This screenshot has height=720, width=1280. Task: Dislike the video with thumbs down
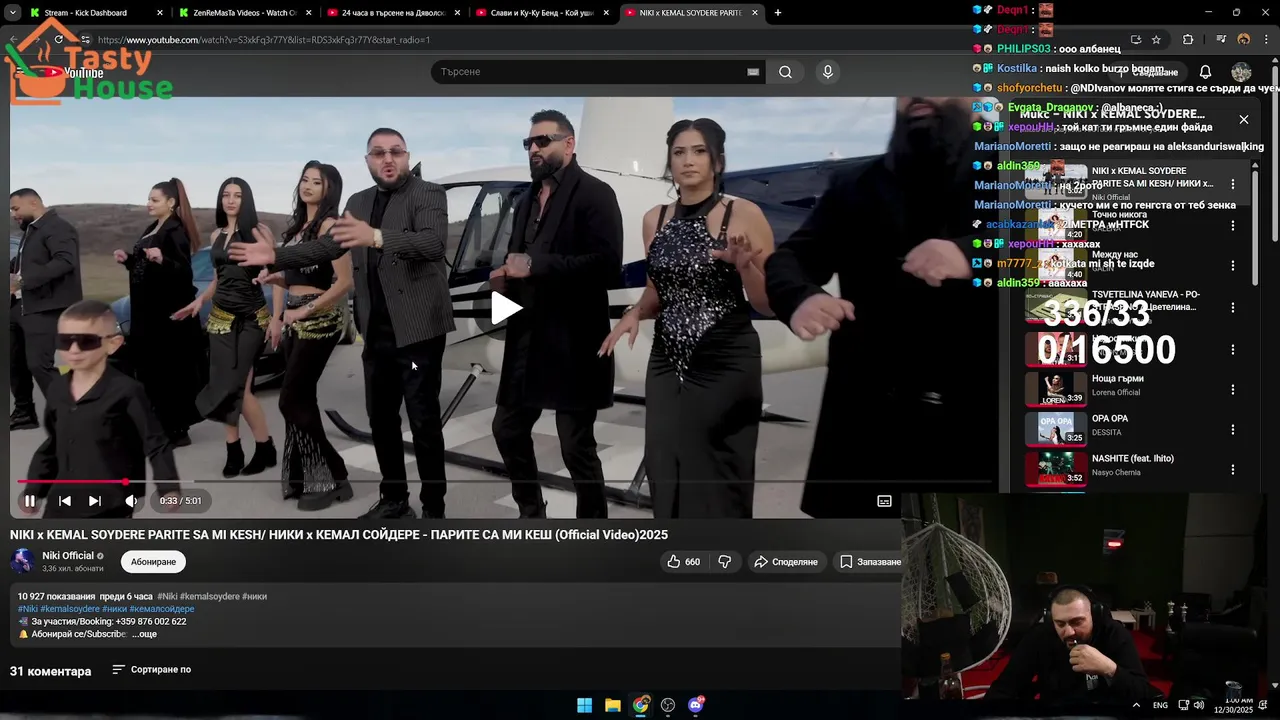(725, 562)
